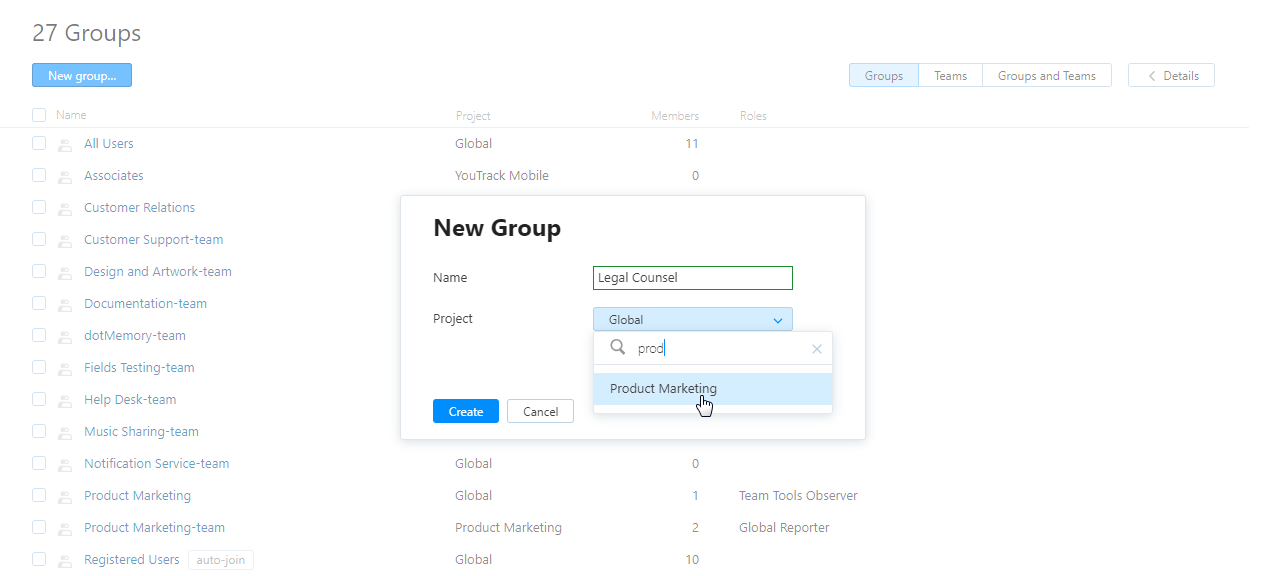The image size is (1266, 576).
Task: Expand the Details panel
Action: click(1171, 76)
